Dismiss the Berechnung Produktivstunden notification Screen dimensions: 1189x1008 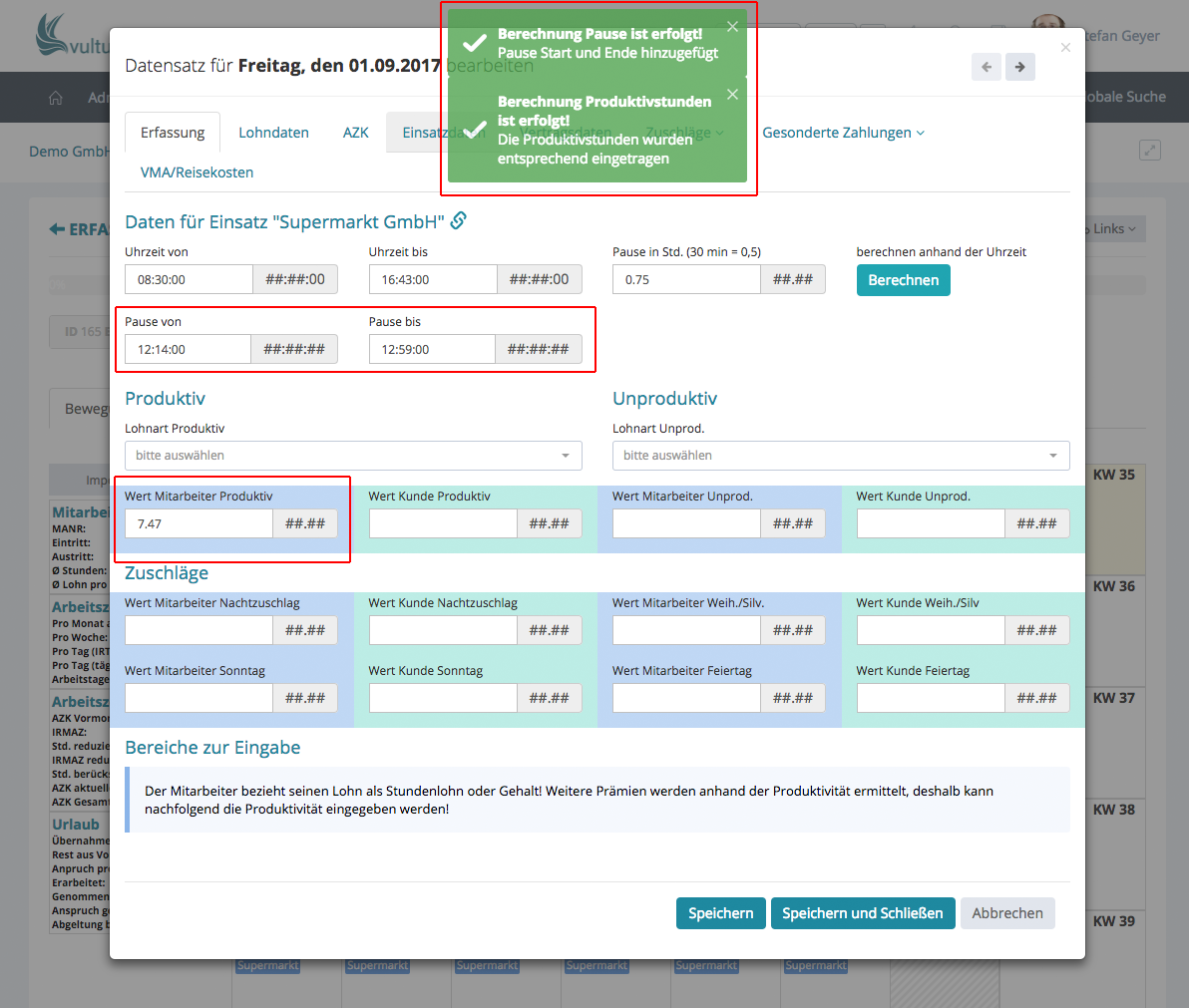tap(732, 95)
